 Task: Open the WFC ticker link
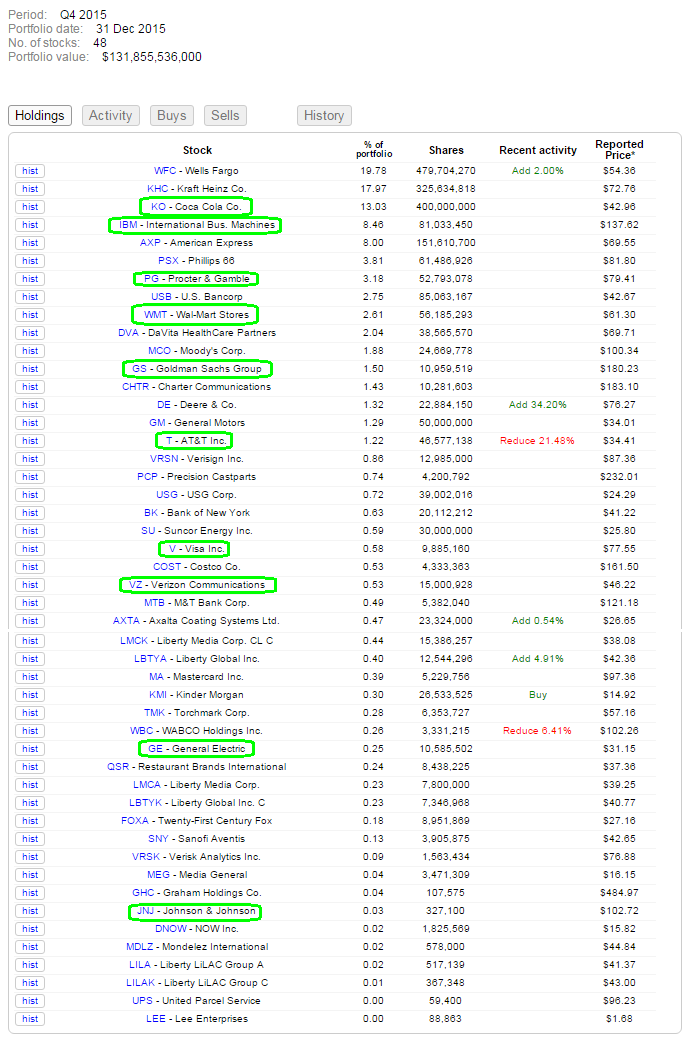pyautogui.click(x=165, y=171)
